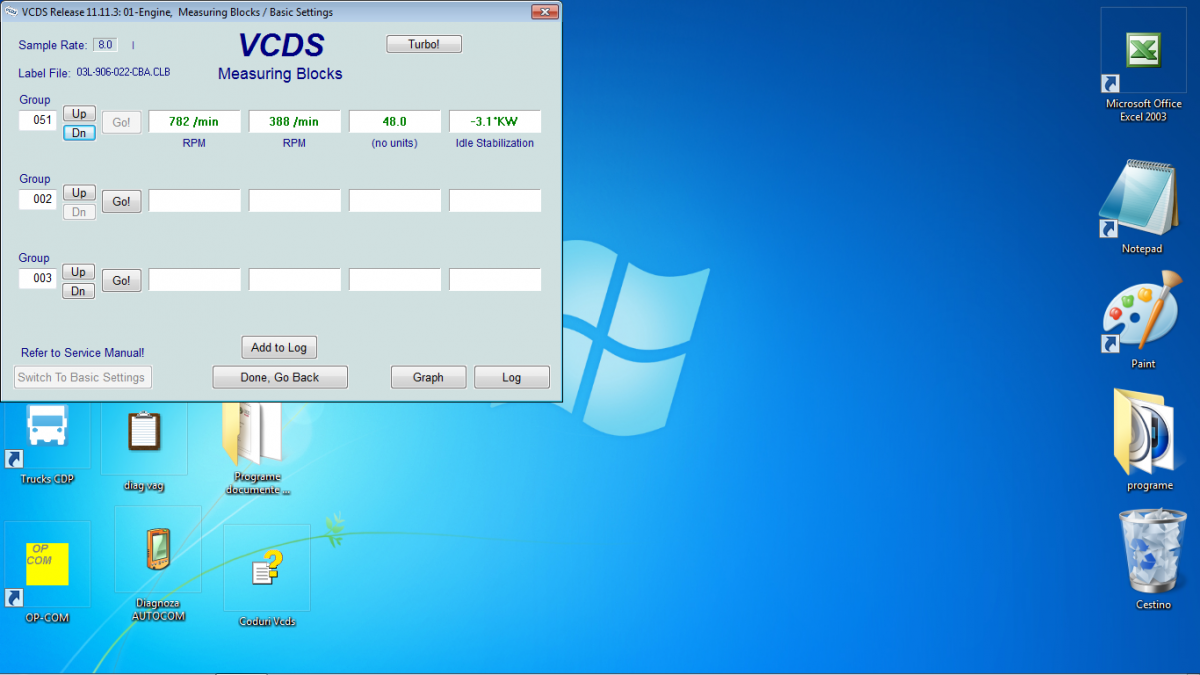Close the VCDS window
The width and height of the screenshot is (1200, 675).
(545, 12)
